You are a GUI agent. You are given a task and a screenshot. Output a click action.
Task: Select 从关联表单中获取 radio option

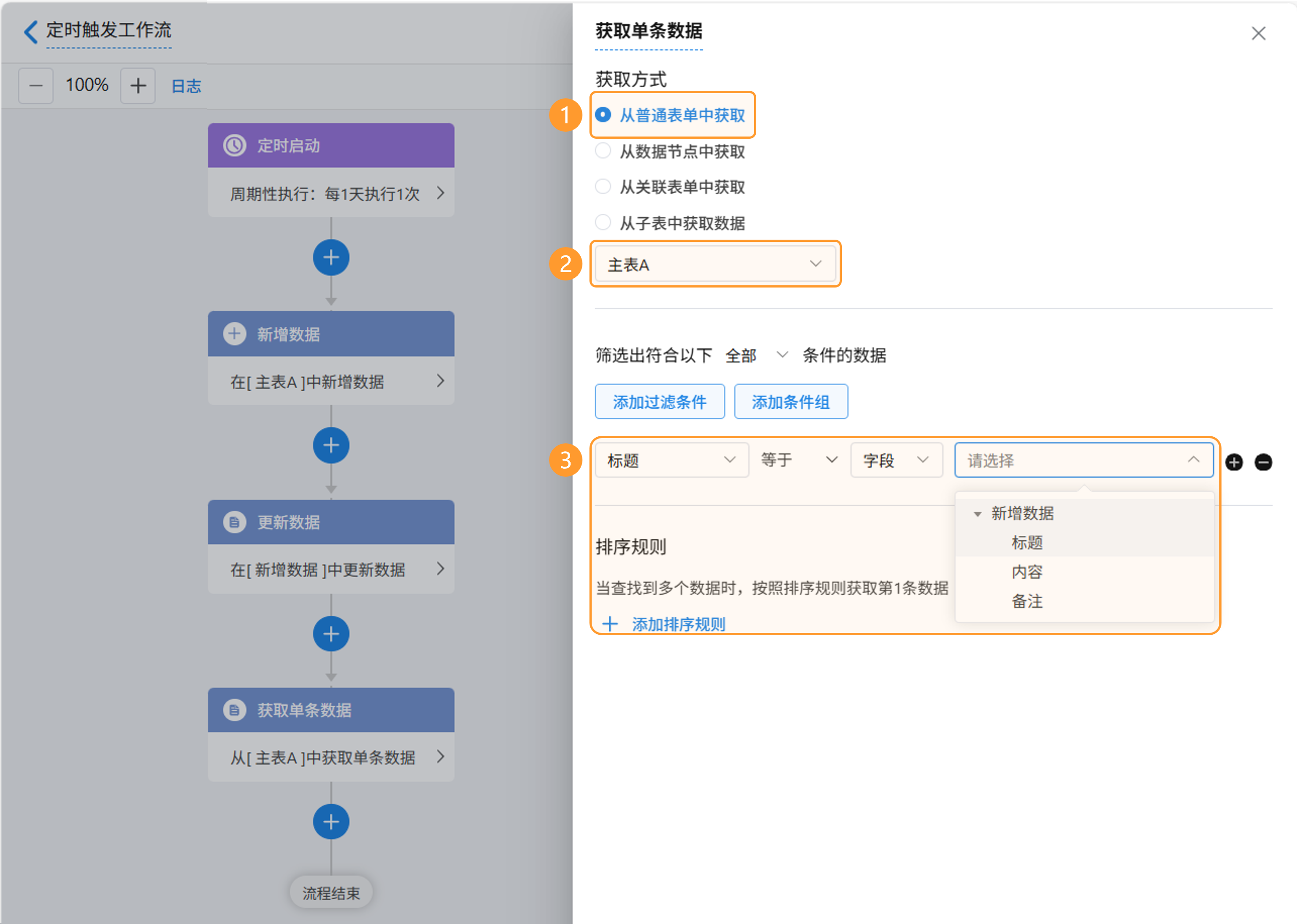pos(603,187)
